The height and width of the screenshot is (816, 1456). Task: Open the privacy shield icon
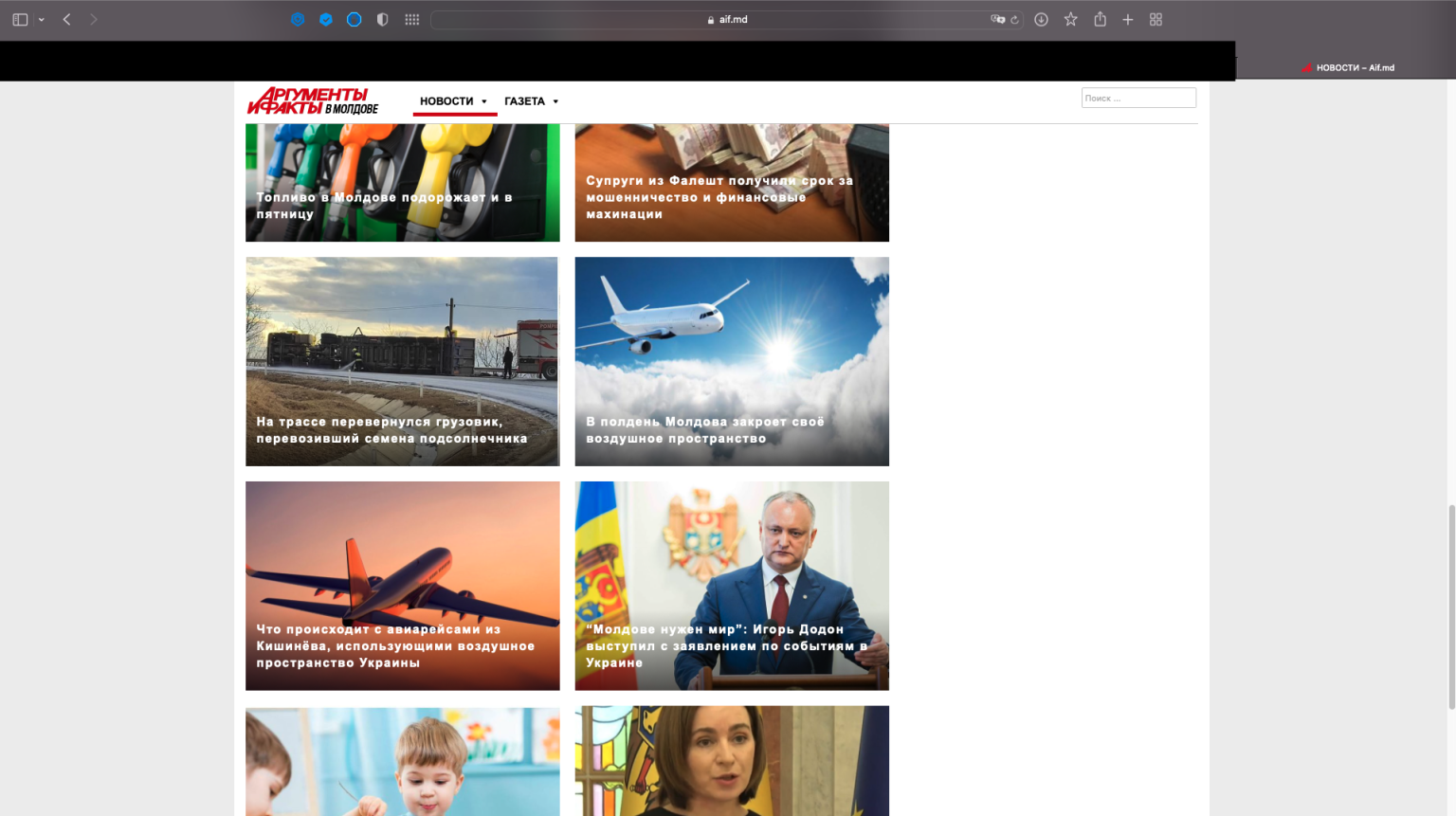[x=382, y=19]
